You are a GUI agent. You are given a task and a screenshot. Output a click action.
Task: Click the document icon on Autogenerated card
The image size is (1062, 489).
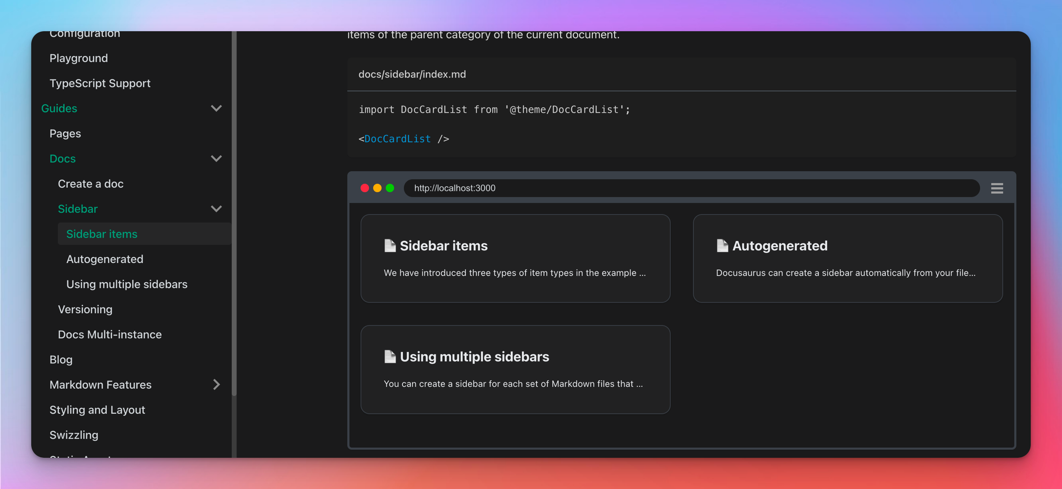(722, 246)
